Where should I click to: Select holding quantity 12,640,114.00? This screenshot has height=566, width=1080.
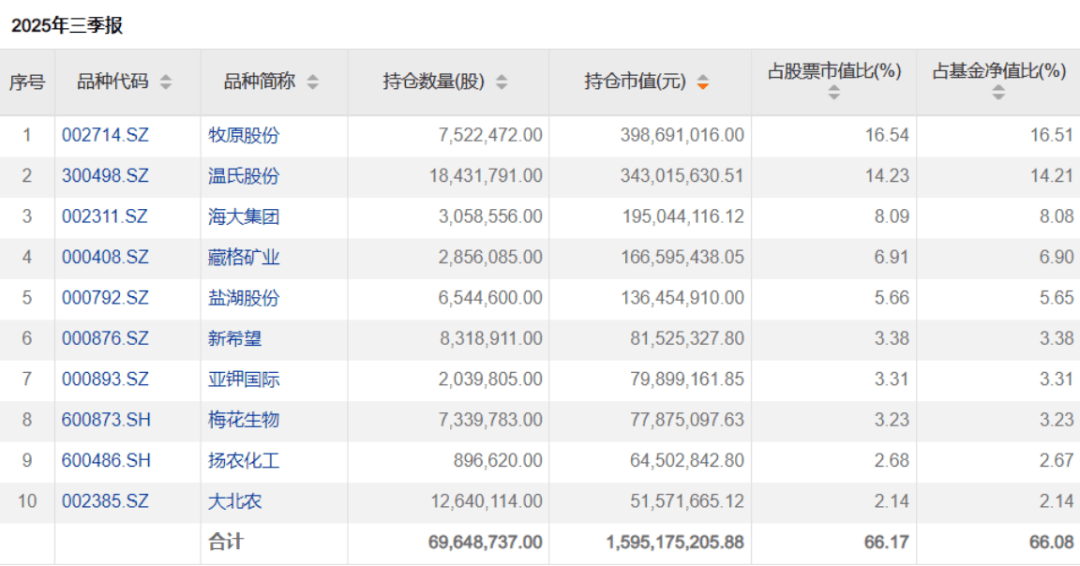[x=487, y=501]
